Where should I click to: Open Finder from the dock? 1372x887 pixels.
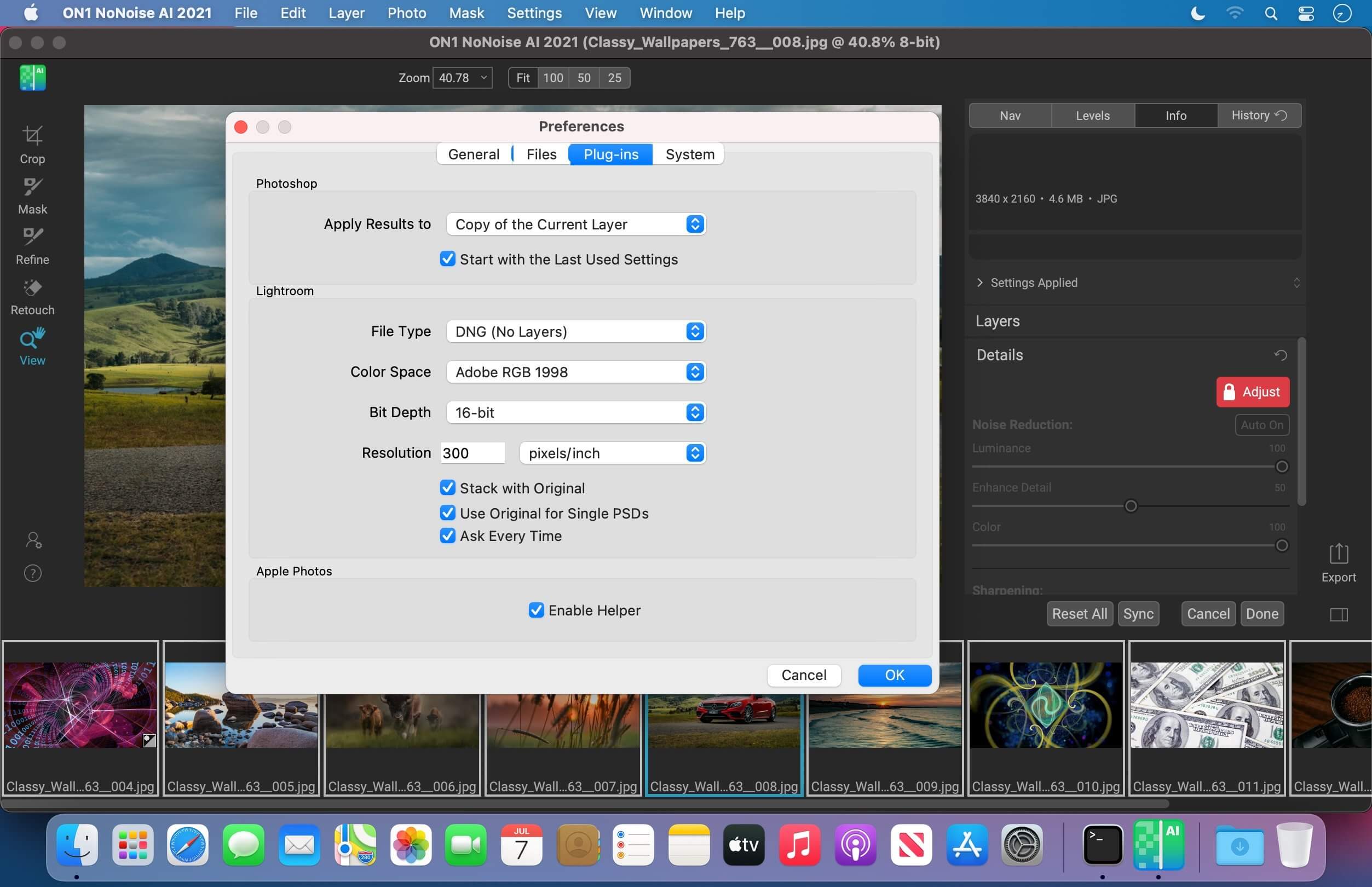pos(77,845)
